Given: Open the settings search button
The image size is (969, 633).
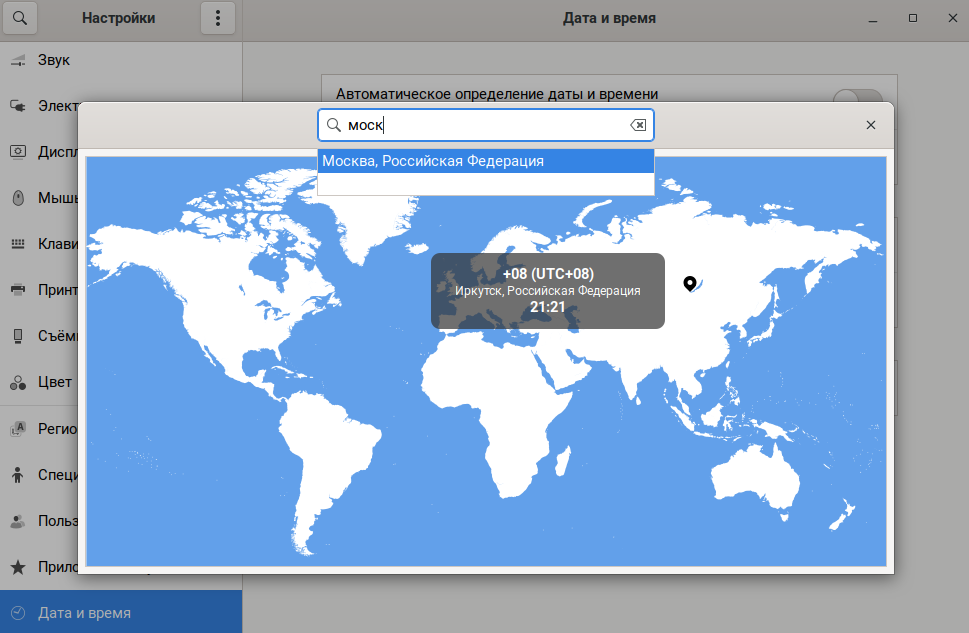Looking at the screenshot, I should 19,18.
